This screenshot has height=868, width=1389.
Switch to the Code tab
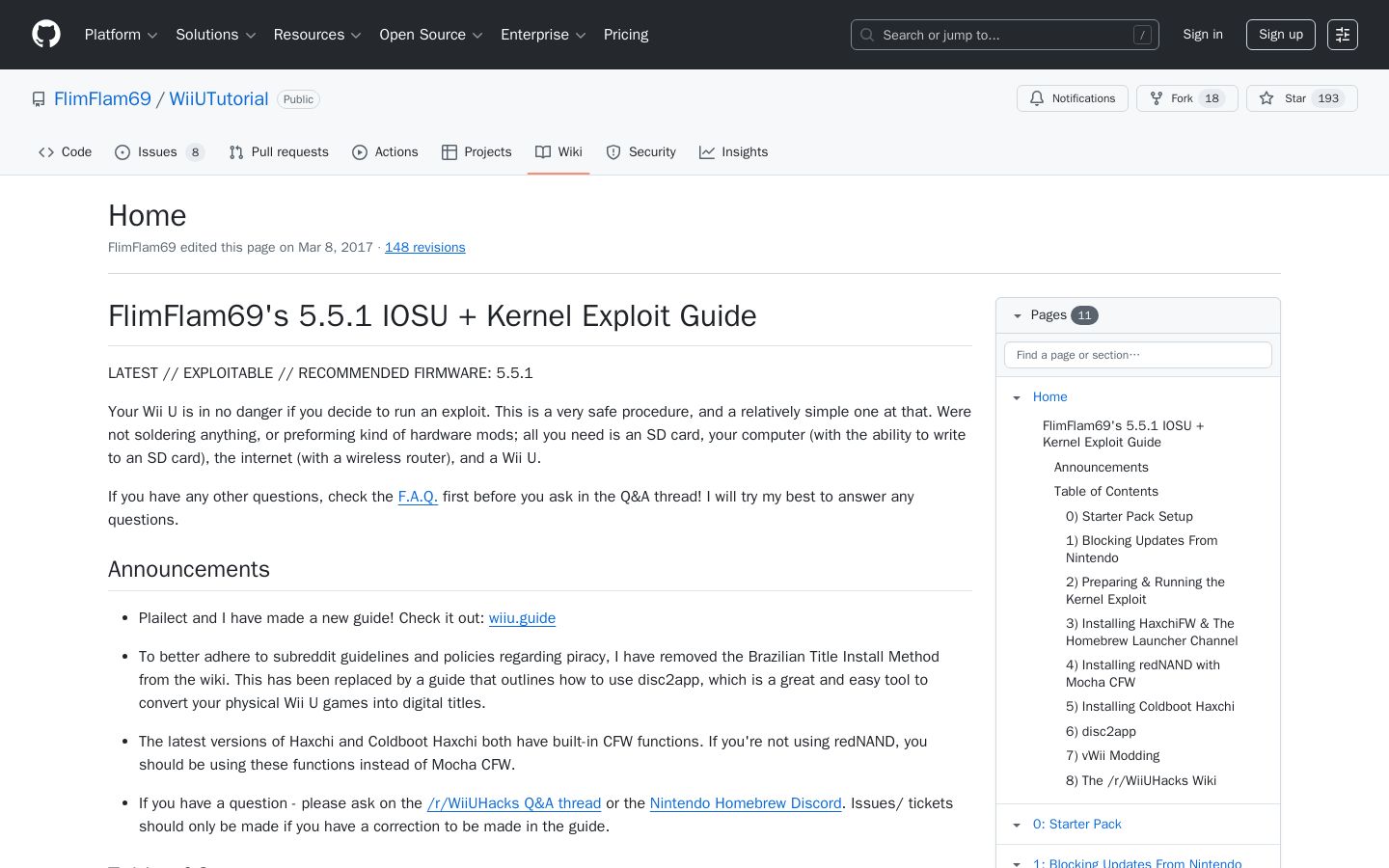tap(65, 152)
